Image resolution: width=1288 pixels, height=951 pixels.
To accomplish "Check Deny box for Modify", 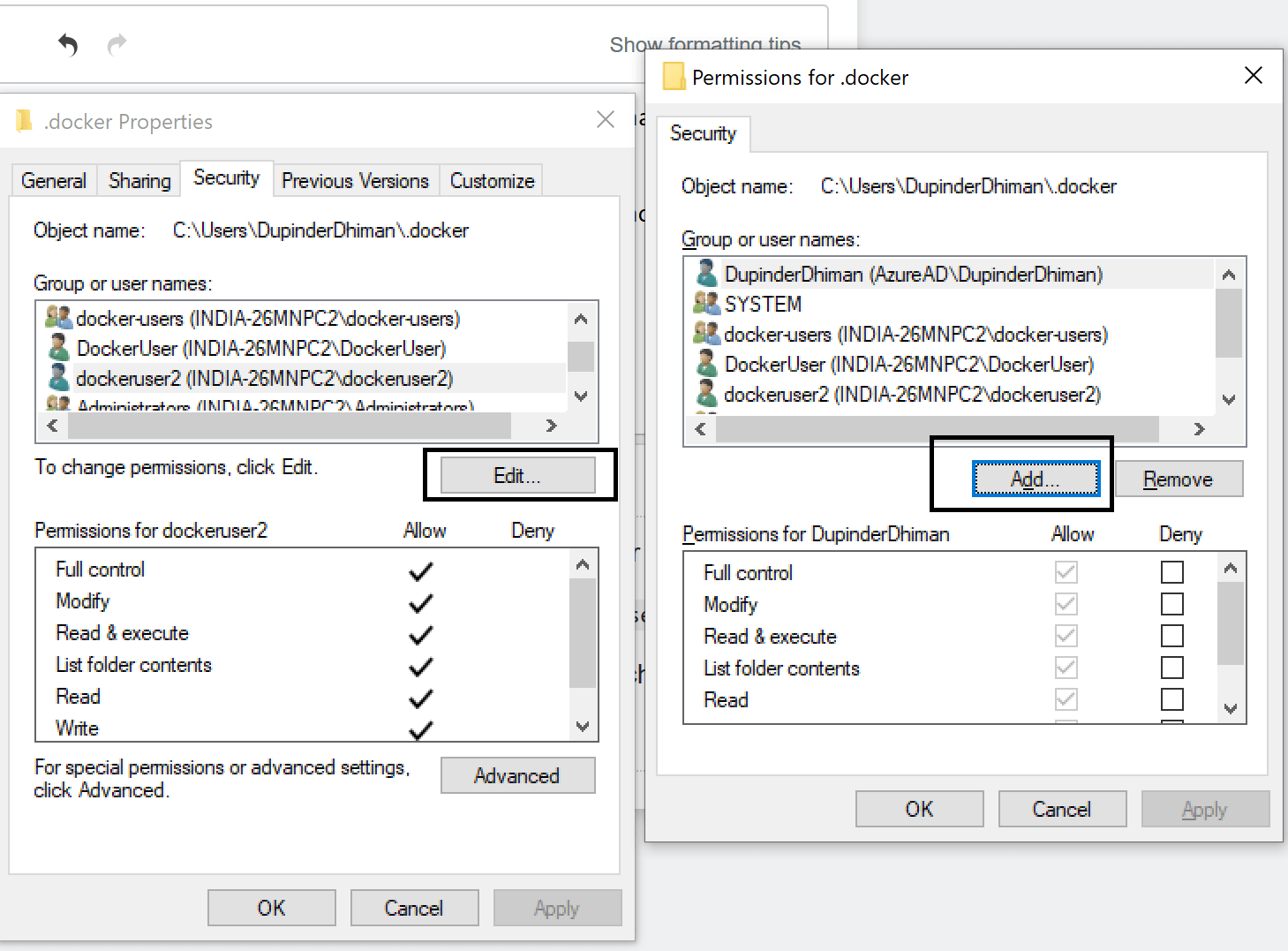I will tap(1171, 605).
